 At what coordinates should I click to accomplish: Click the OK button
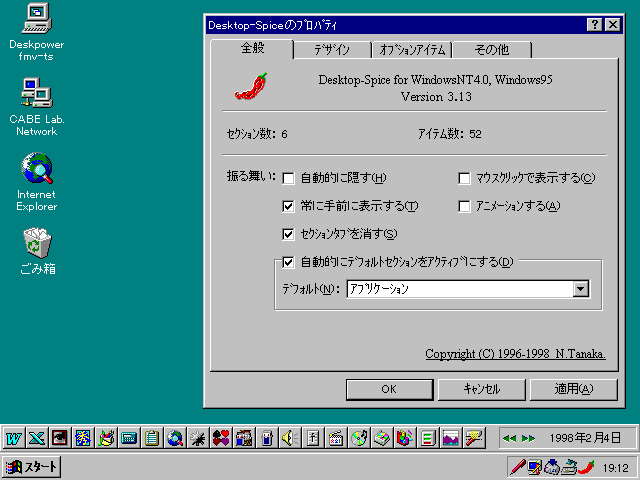click(389, 389)
